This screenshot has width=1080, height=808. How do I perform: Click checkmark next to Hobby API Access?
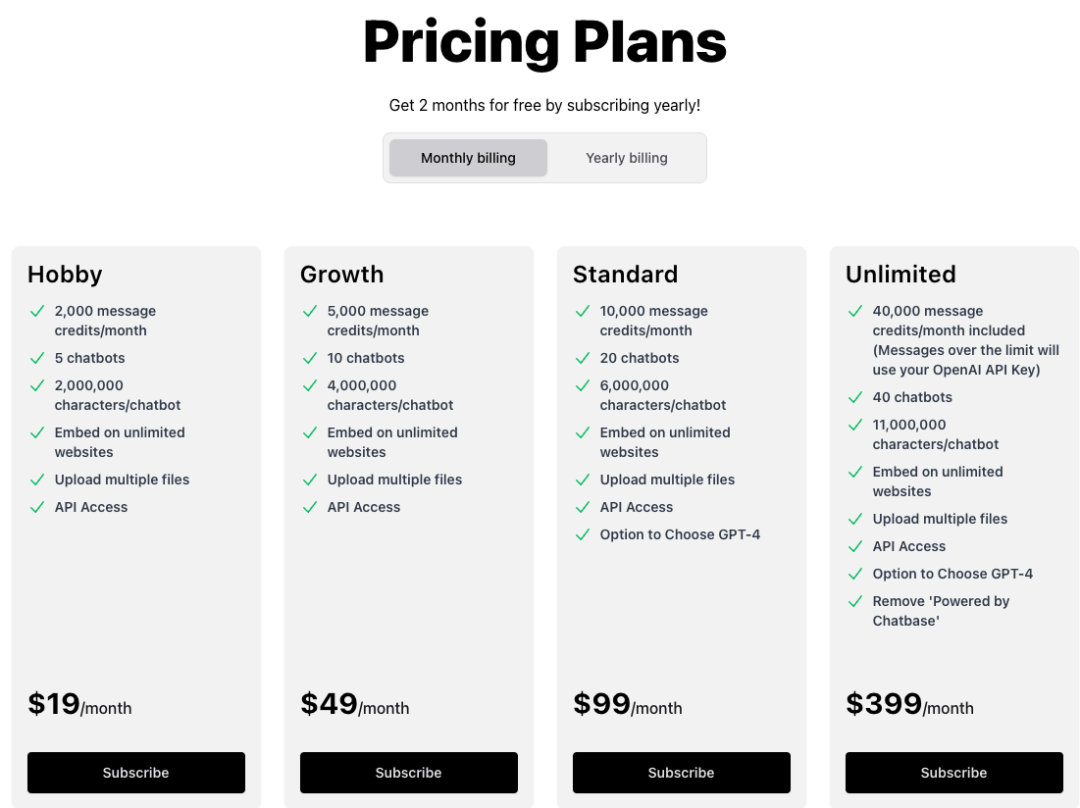coord(37,507)
